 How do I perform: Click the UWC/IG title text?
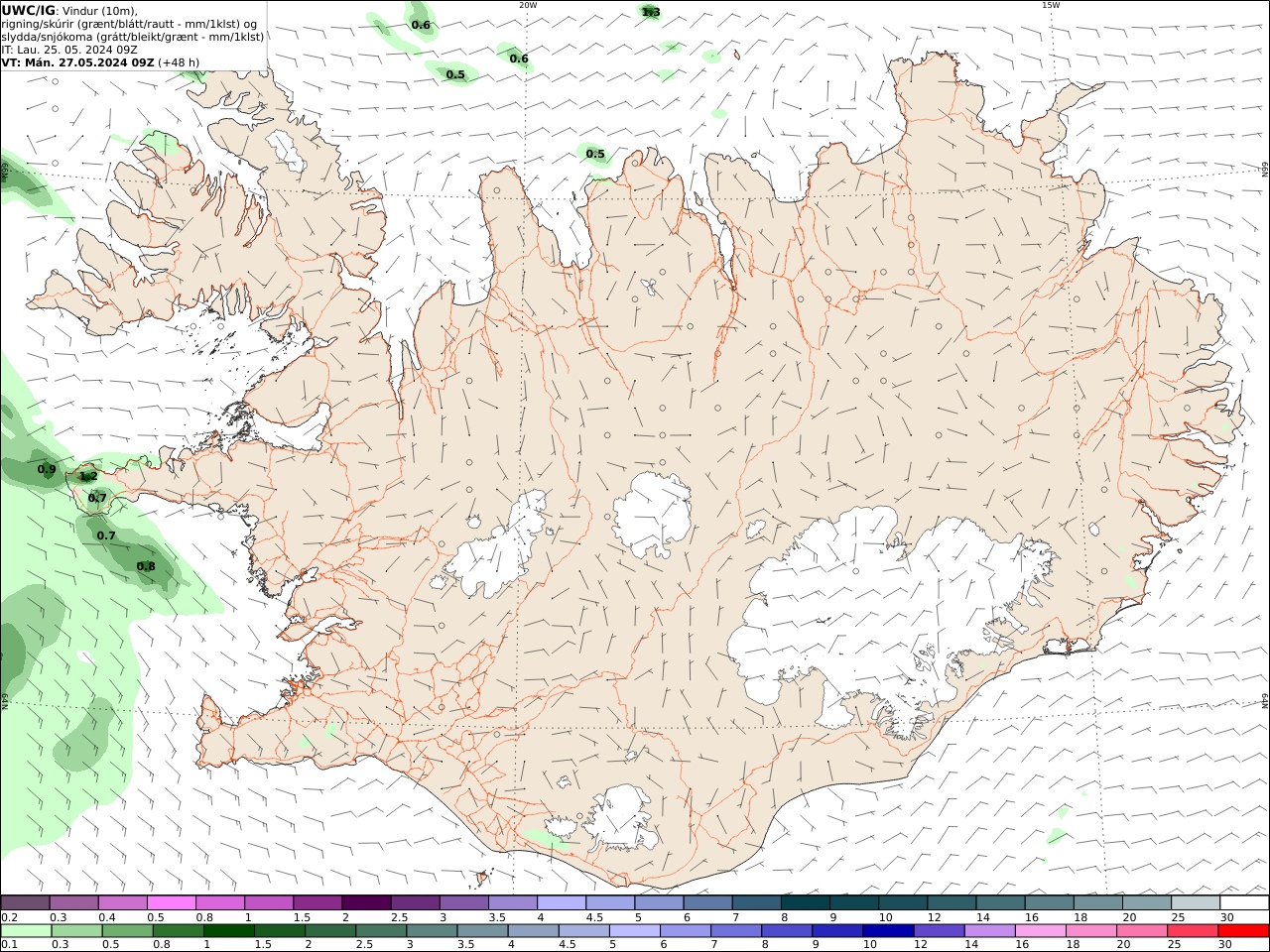click(x=28, y=11)
